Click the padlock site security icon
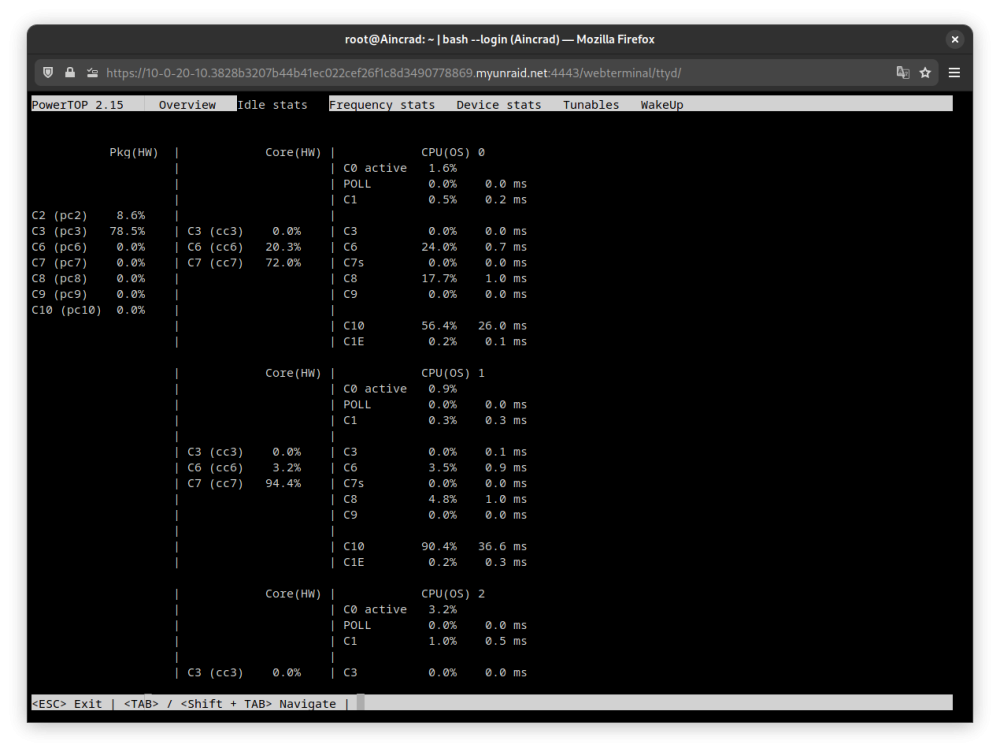The image size is (1000, 752). click(70, 73)
